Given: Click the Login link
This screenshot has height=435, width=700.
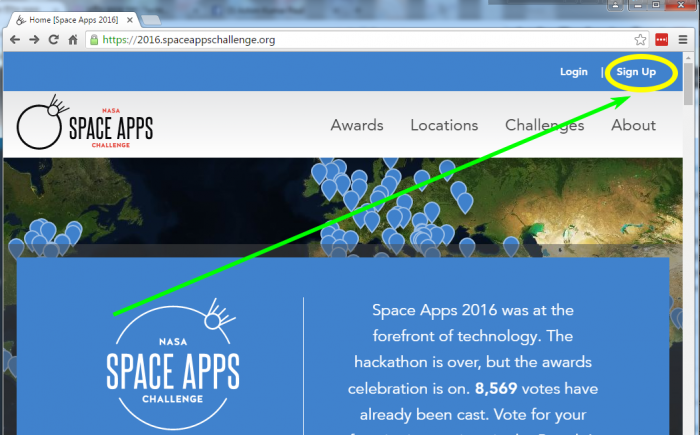Looking at the screenshot, I should coord(574,72).
